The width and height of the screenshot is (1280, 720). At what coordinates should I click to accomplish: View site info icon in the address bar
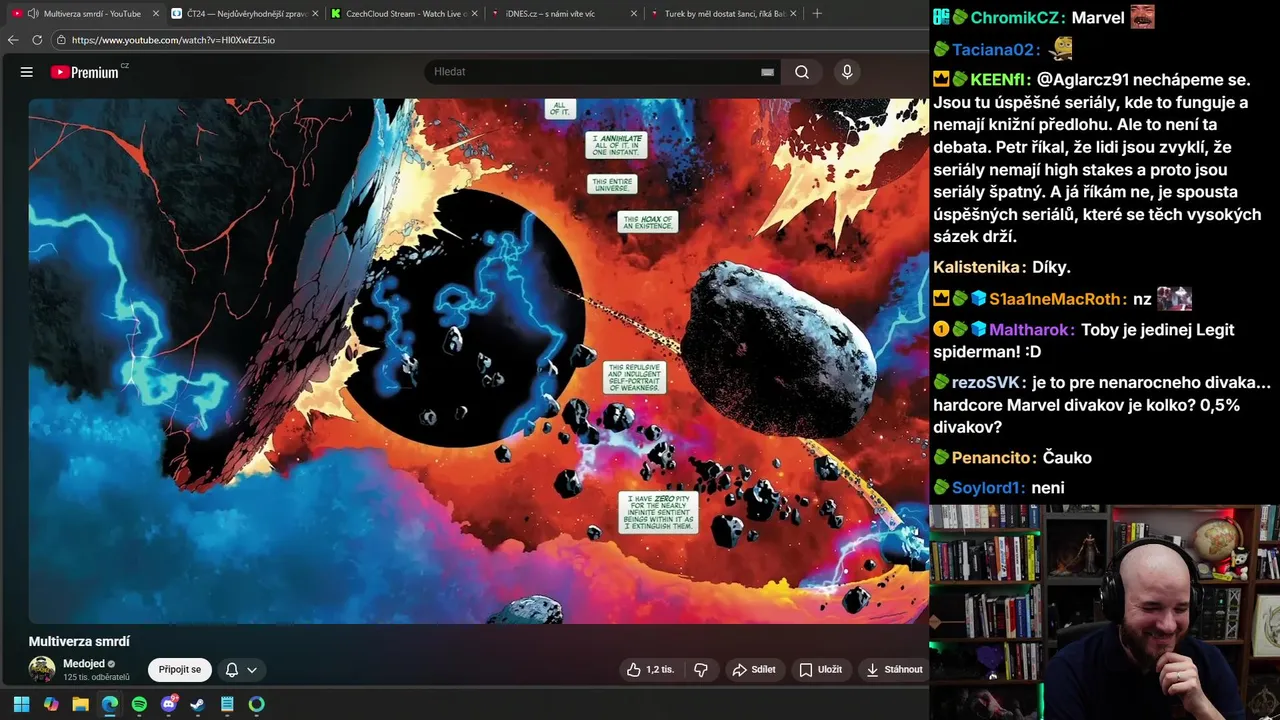pyautogui.click(x=61, y=40)
